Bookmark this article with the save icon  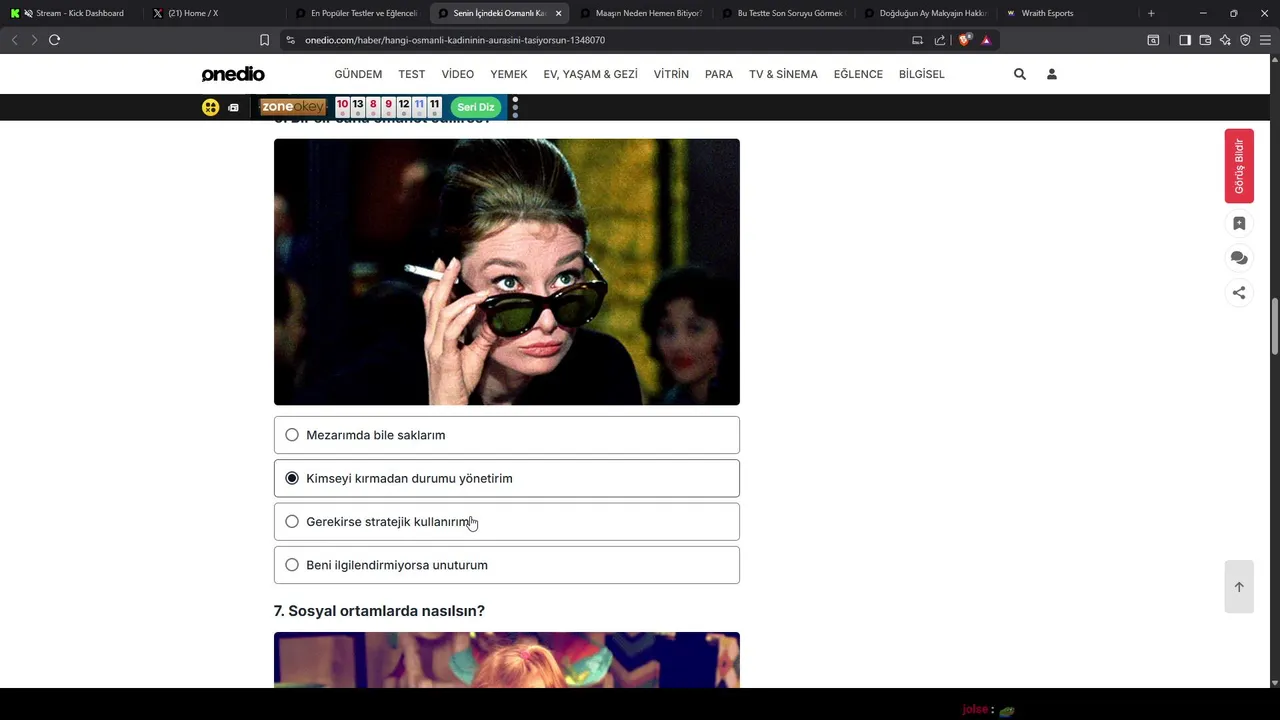(1239, 224)
